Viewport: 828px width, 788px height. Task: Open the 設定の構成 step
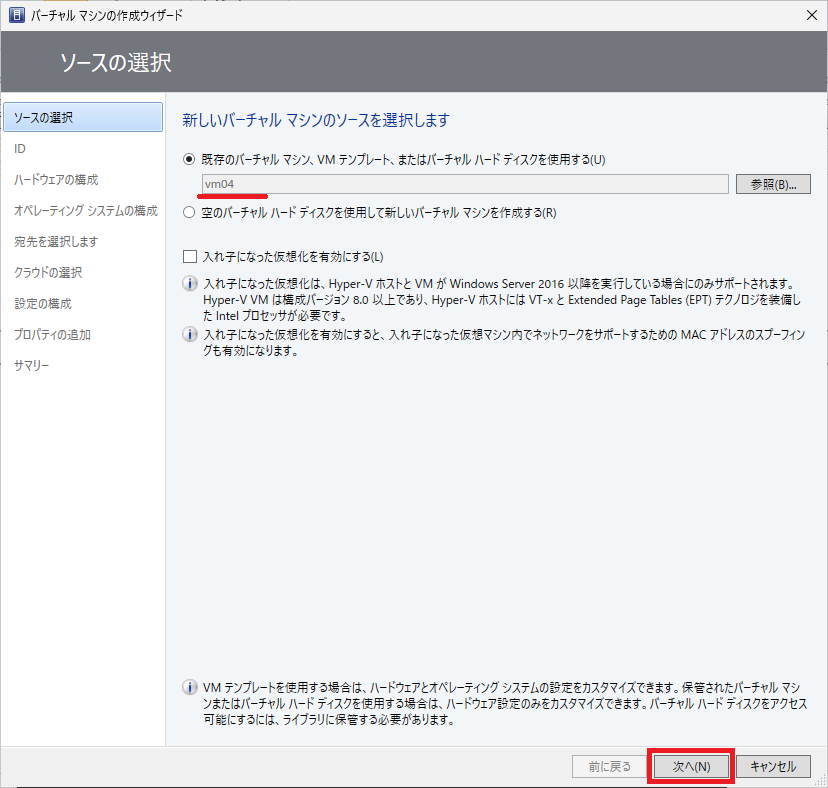coord(43,304)
